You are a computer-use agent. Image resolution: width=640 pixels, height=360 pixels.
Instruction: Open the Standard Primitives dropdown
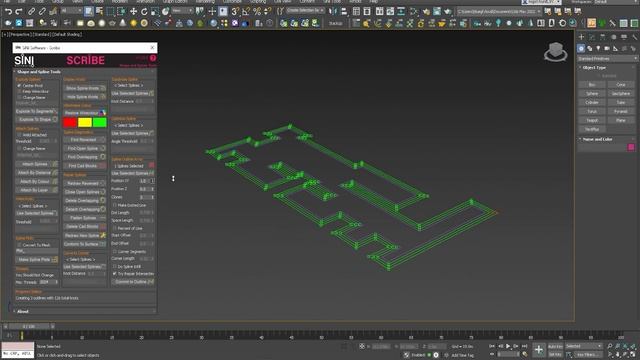(607, 59)
